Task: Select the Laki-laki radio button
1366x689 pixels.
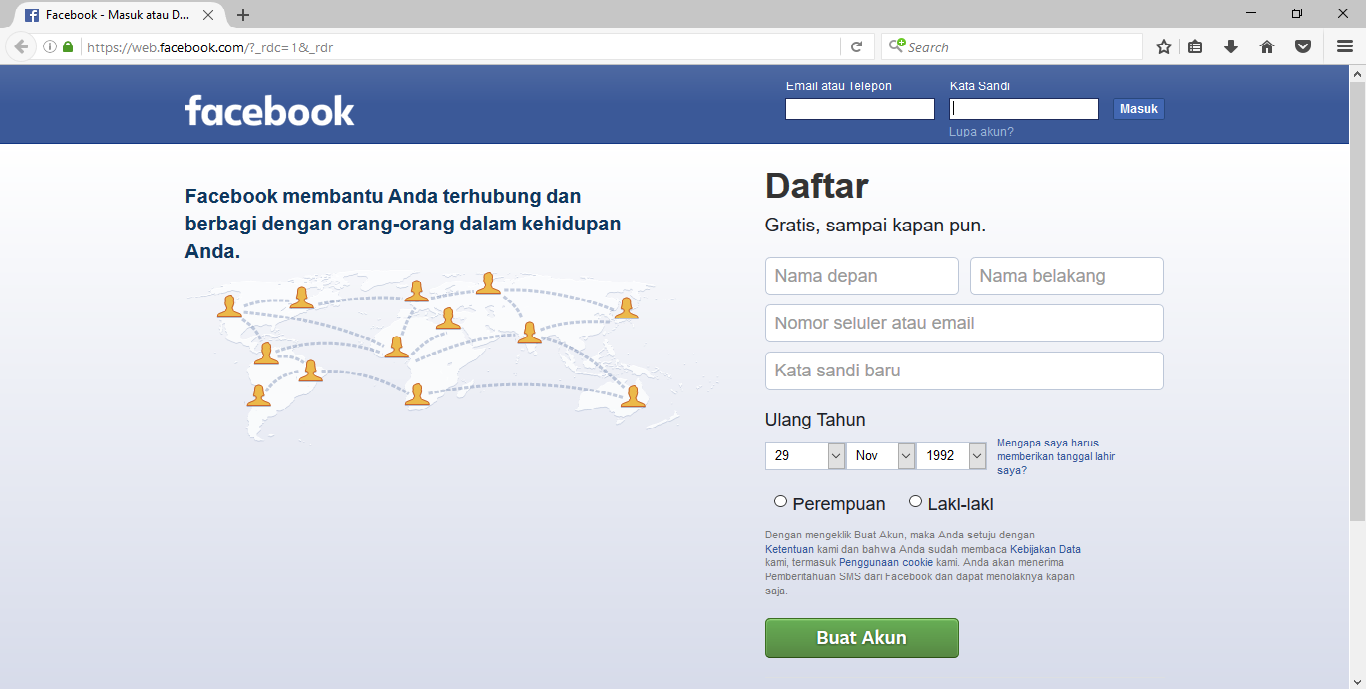Action: point(915,500)
